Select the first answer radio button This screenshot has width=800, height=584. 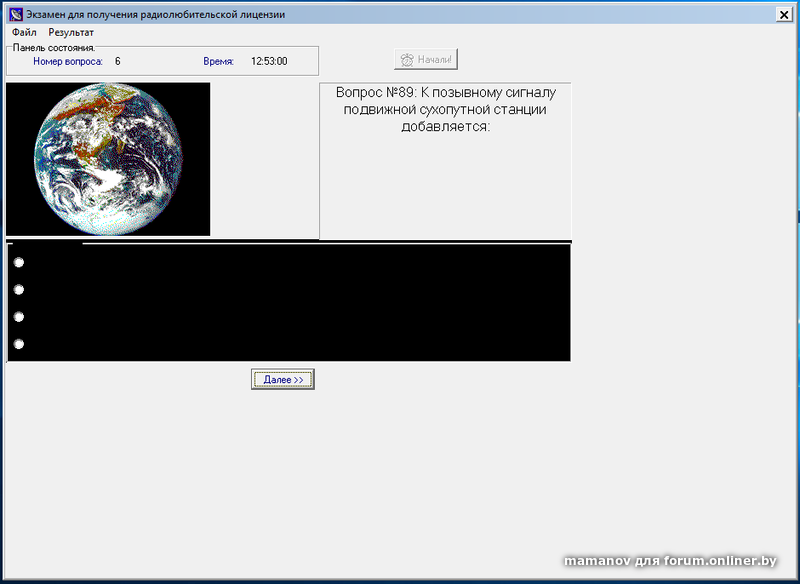pos(19,263)
